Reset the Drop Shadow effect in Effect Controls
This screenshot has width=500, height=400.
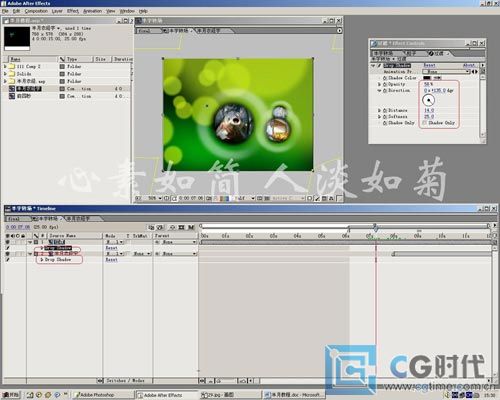[429, 65]
